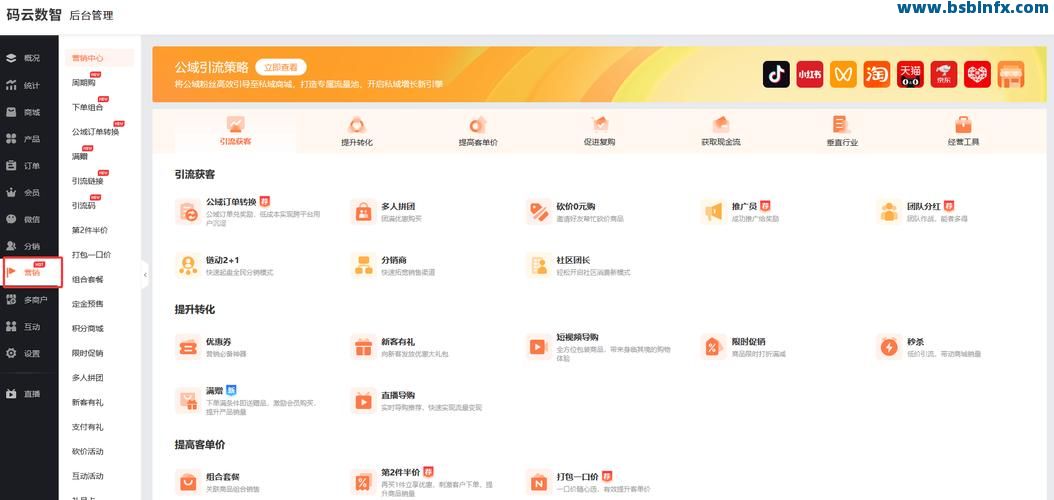The height and width of the screenshot is (500, 1054).
Task: Open the 秒杀 flash sale icon
Action: (889, 347)
